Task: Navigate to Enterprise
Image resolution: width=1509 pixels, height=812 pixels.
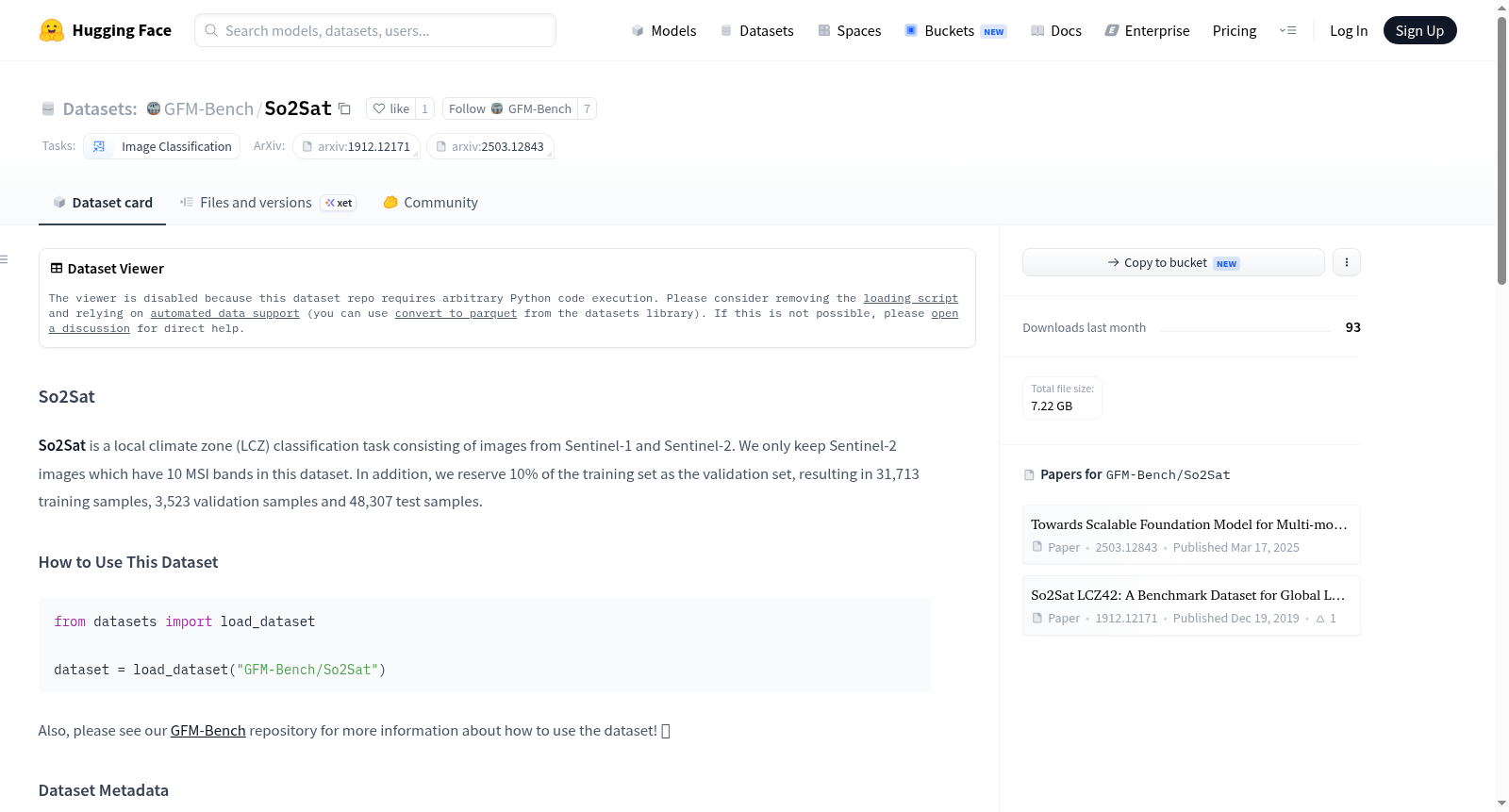Action: [x=1147, y=31]
